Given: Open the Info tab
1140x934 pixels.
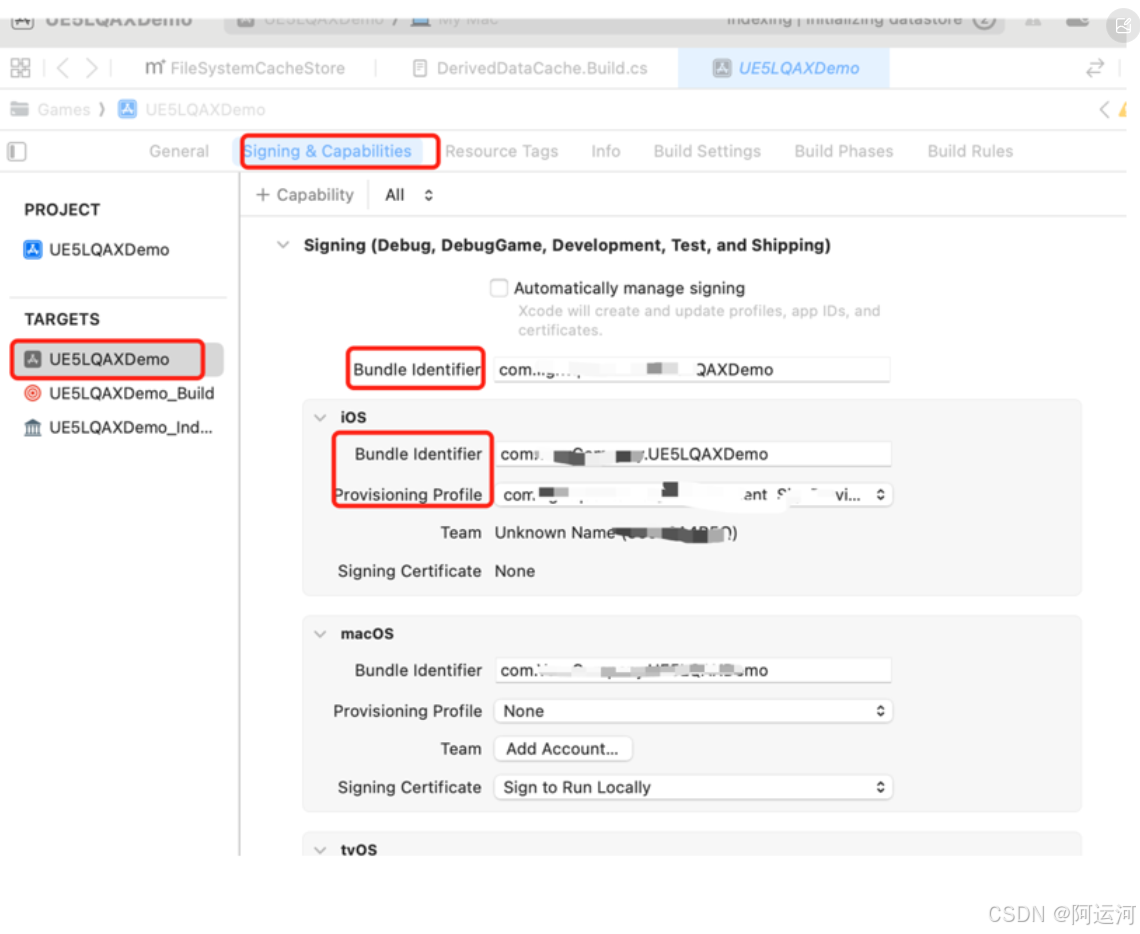Looking at the screenshot, I should pos(606,151).
